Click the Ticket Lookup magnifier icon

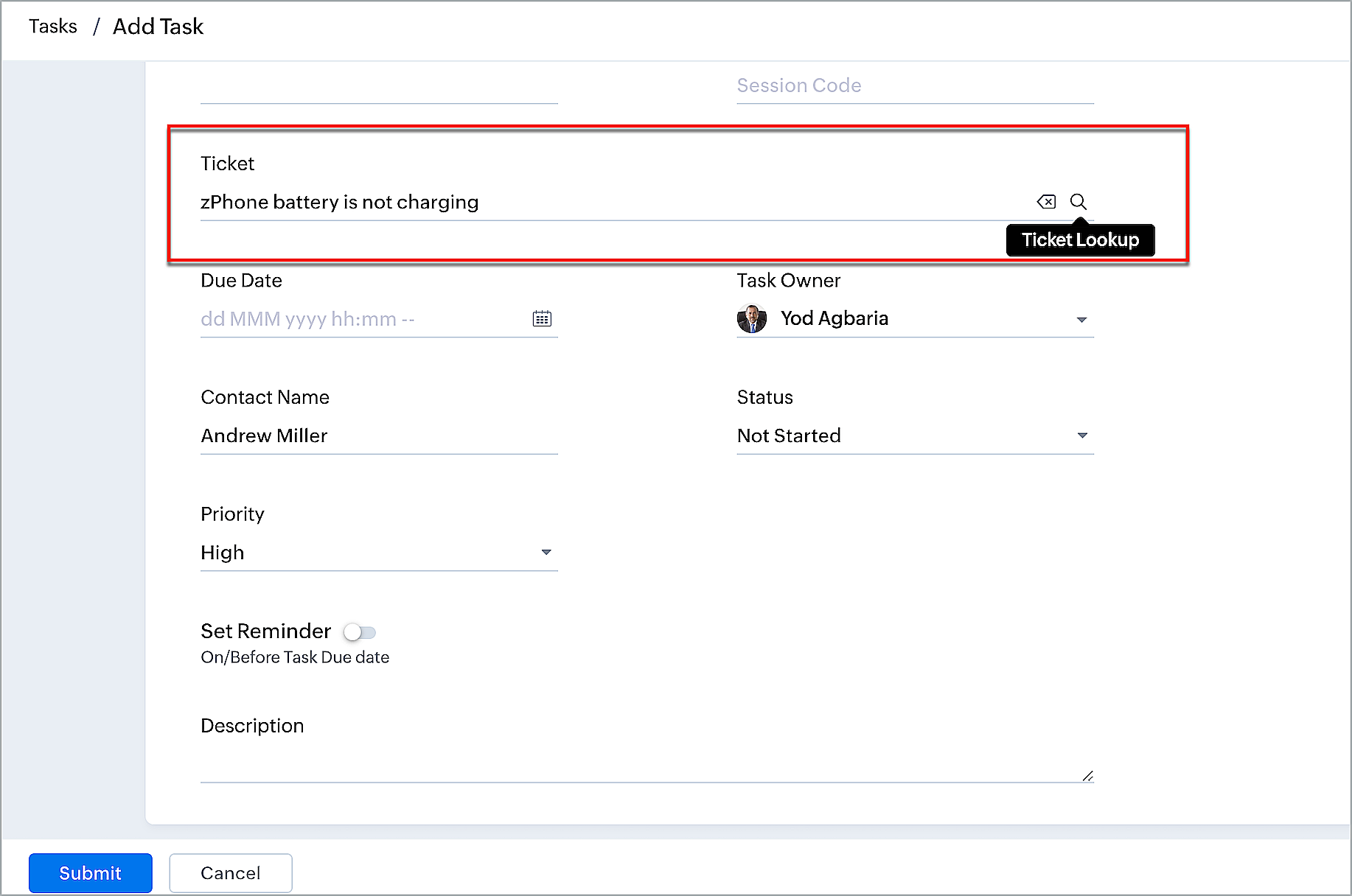pos(1078,202)
